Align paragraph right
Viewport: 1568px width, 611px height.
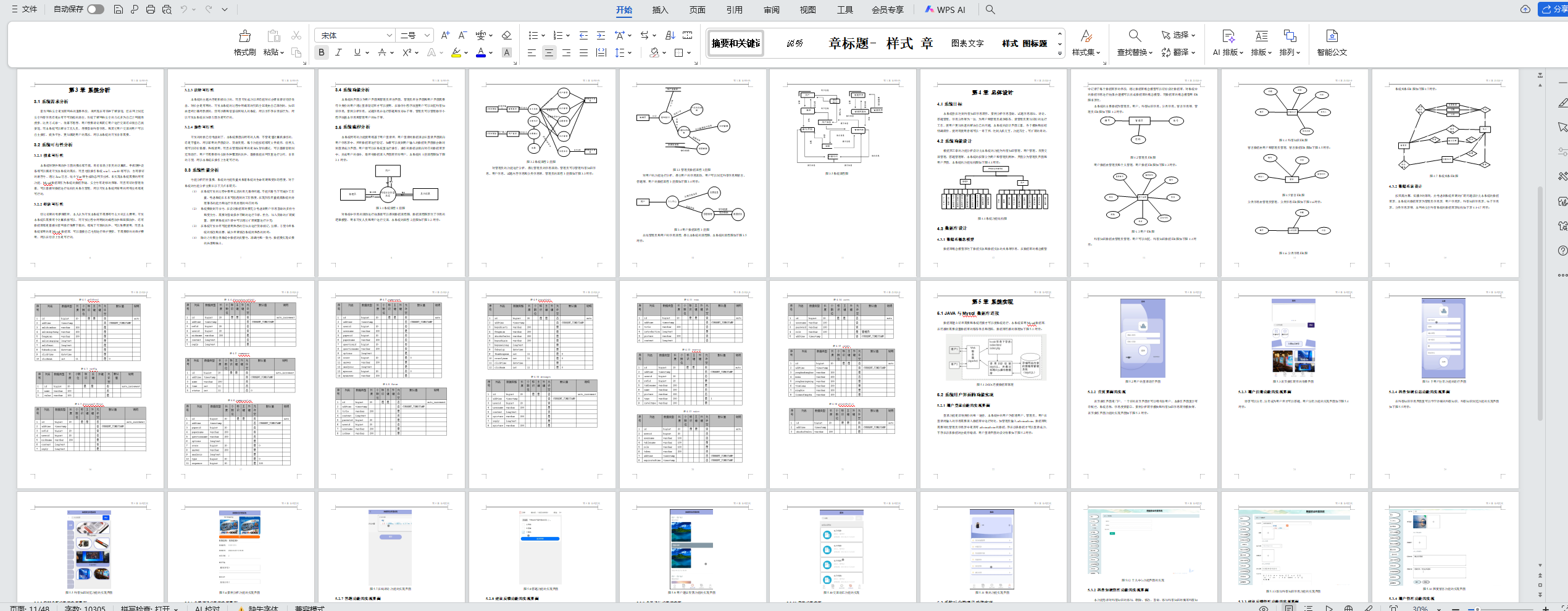pos(566,53)
